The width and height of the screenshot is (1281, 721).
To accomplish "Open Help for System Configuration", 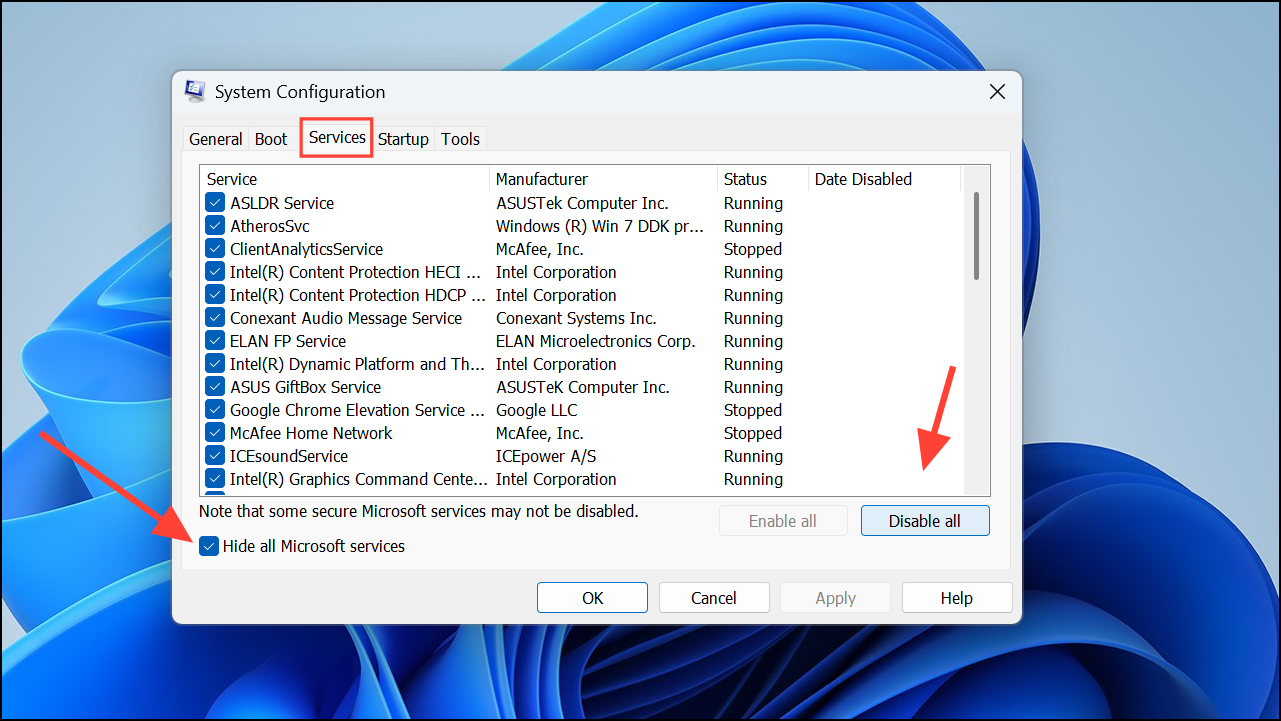I will [956, 597].
